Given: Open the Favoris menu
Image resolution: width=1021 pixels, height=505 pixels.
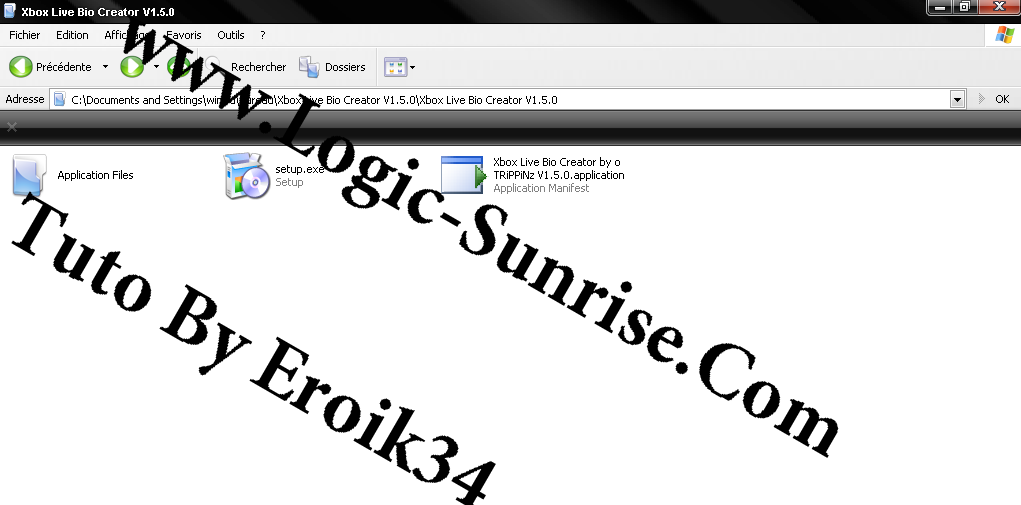Looking at the screenshot, I should click(184, 35).
